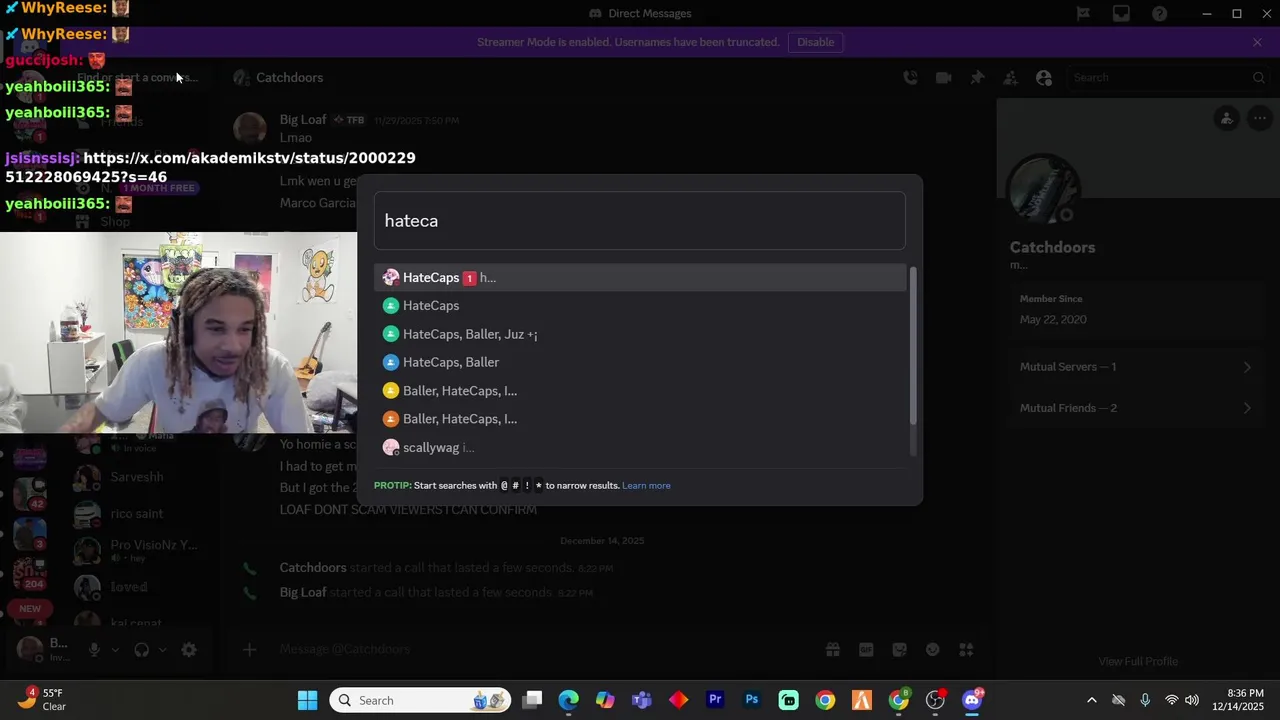Open Photoshop from taskbar
The width and height of the screenshot is (1280, 720).
(752, 700)
